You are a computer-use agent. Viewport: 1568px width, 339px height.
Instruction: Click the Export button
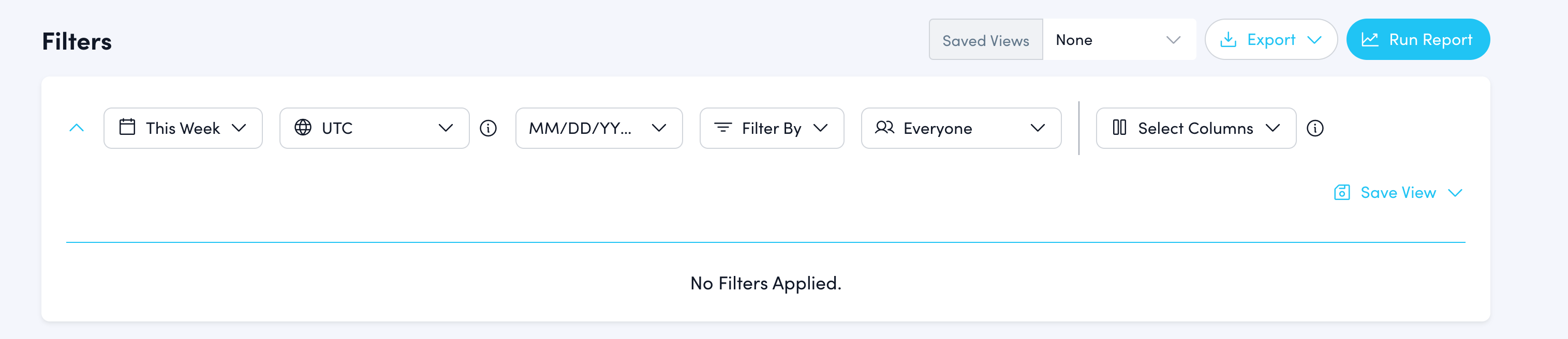pos(1270,39)
